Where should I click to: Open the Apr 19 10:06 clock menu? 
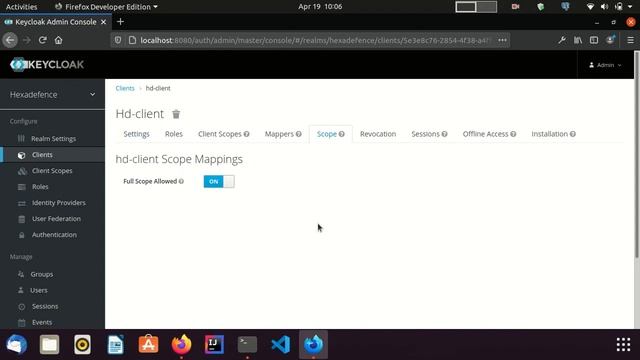coord(320,7)
